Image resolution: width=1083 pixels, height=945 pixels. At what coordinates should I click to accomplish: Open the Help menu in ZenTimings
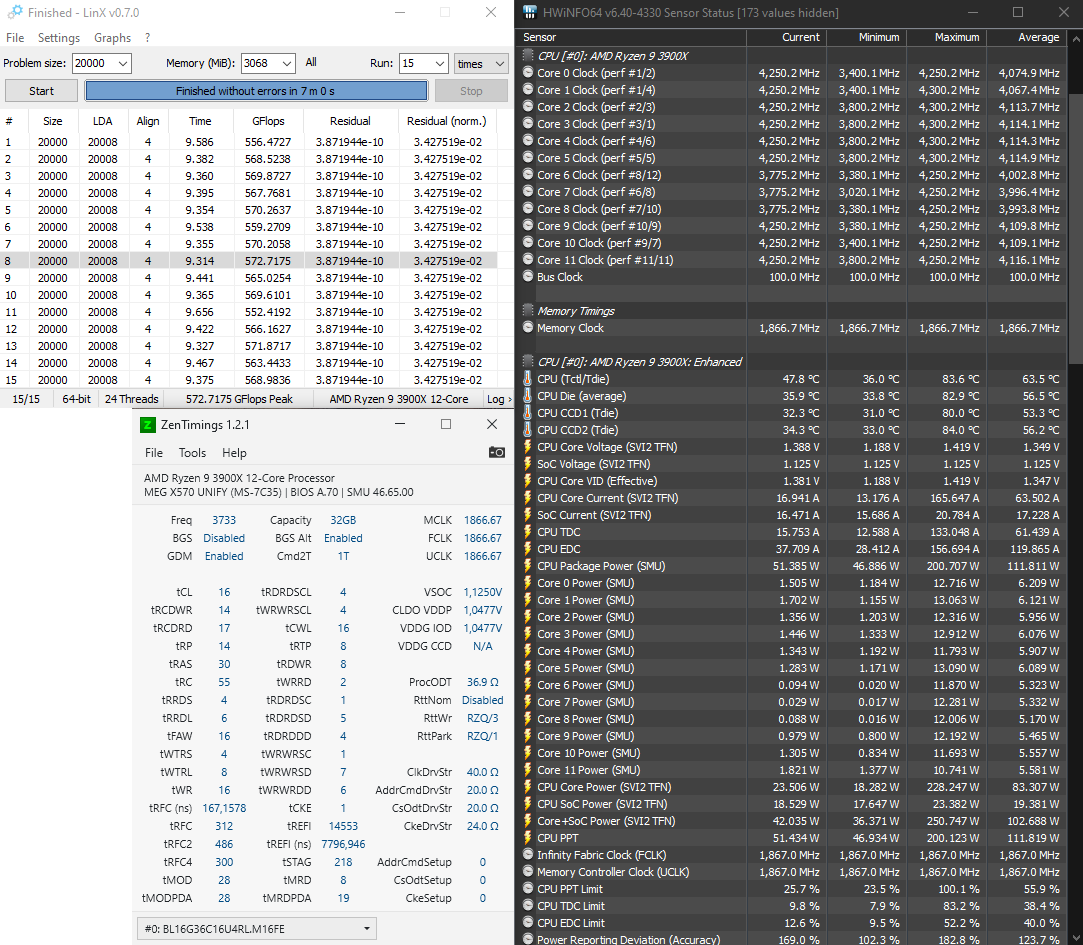[234, 453]
